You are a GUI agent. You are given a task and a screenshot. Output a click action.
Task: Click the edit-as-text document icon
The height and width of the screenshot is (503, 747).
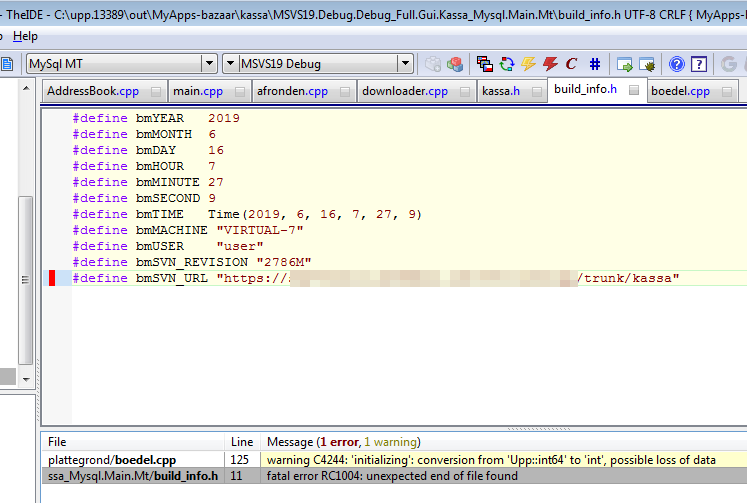coord(7,64)
